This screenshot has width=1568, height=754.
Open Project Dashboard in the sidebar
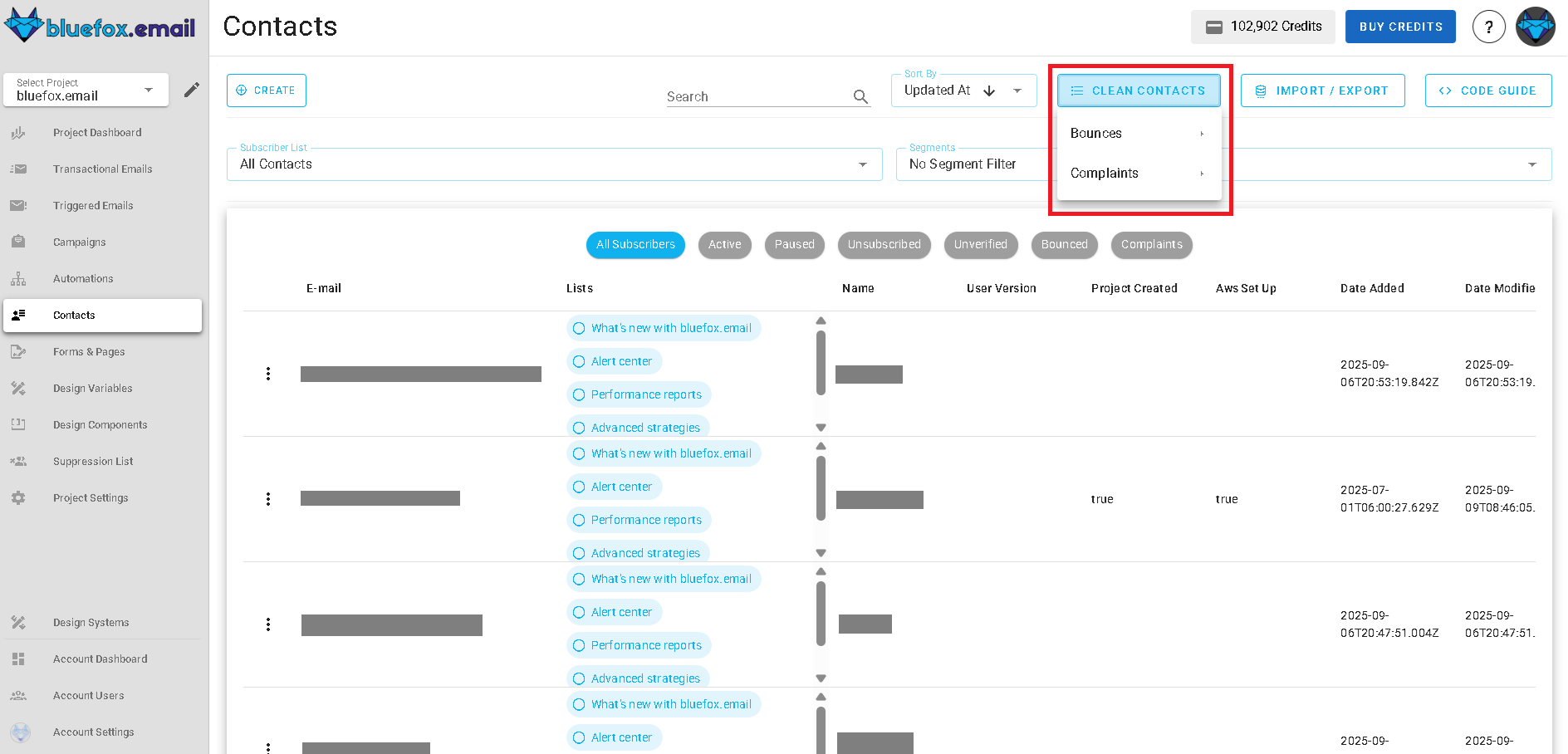tap(97, 132)
